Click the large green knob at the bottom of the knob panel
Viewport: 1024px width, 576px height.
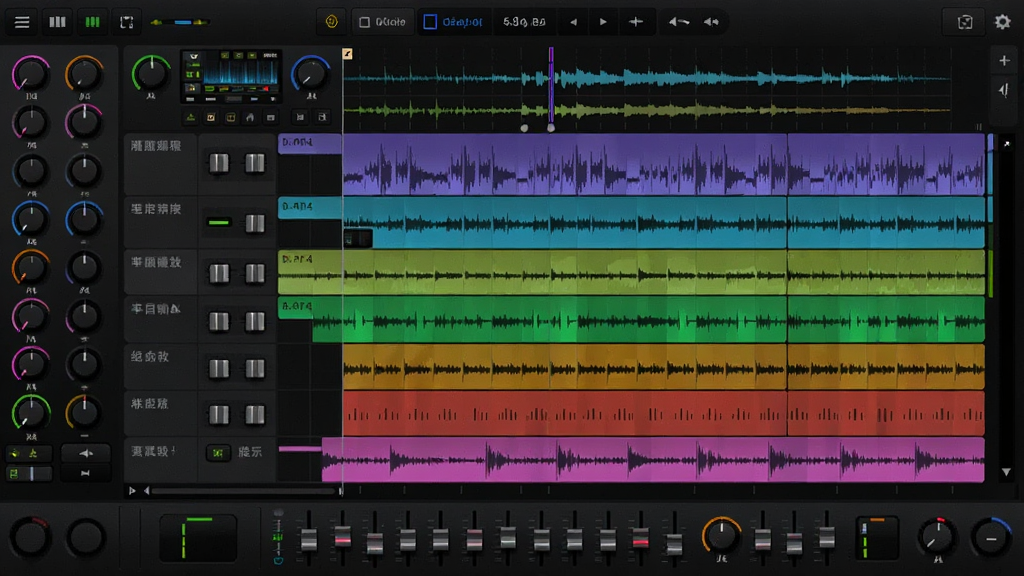coord(31,413)
